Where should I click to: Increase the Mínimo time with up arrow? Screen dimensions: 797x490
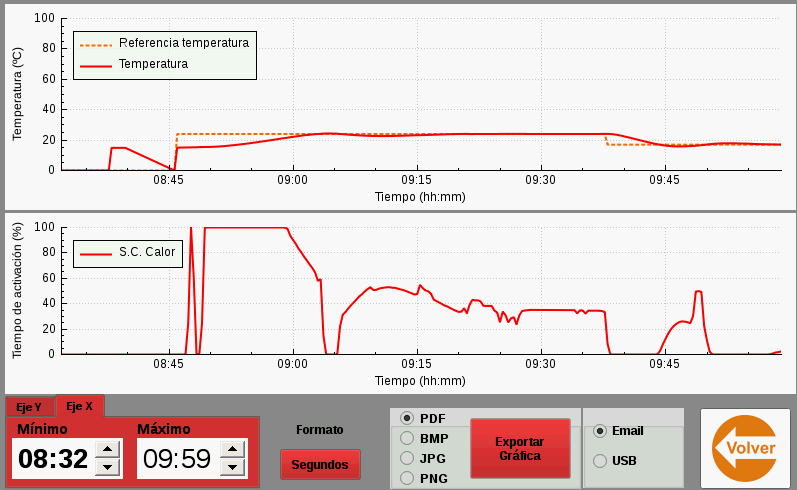108,450
